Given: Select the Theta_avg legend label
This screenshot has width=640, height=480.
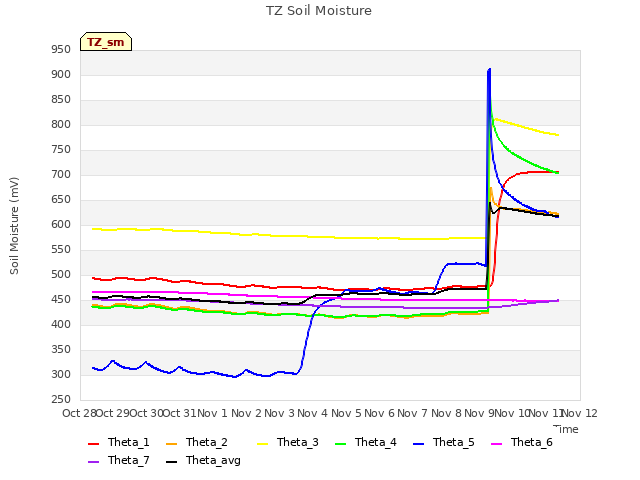Looking at the screenshot, I should [x=213, y=460].
